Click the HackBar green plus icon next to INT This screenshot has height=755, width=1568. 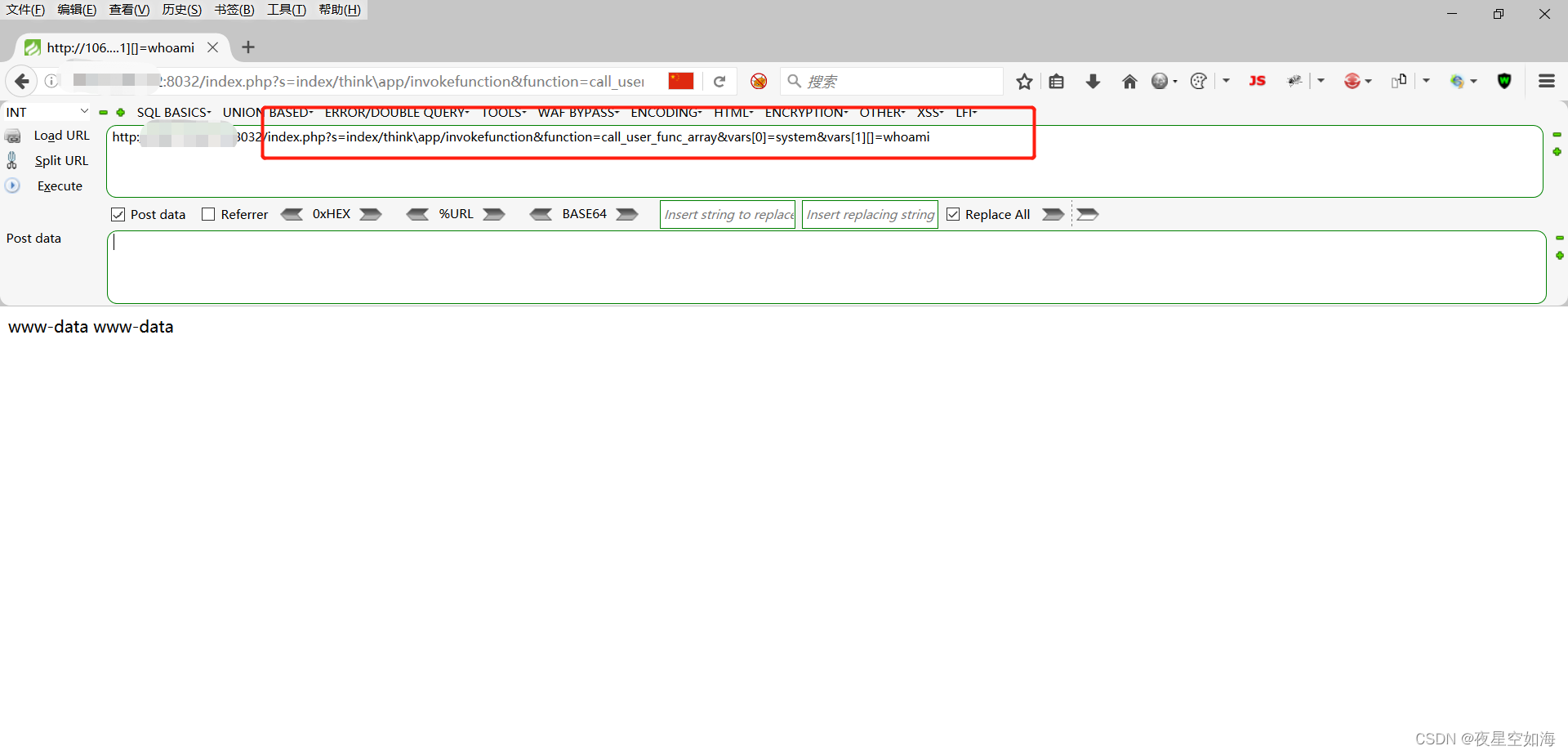pos(121,113)
